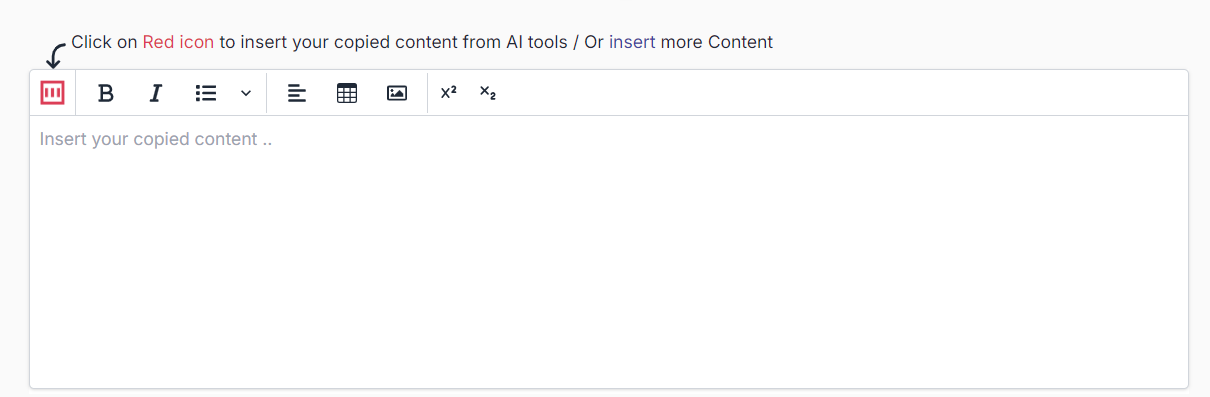Open the text alignment options
The image size is (1210, 397).
pos(297,93)
